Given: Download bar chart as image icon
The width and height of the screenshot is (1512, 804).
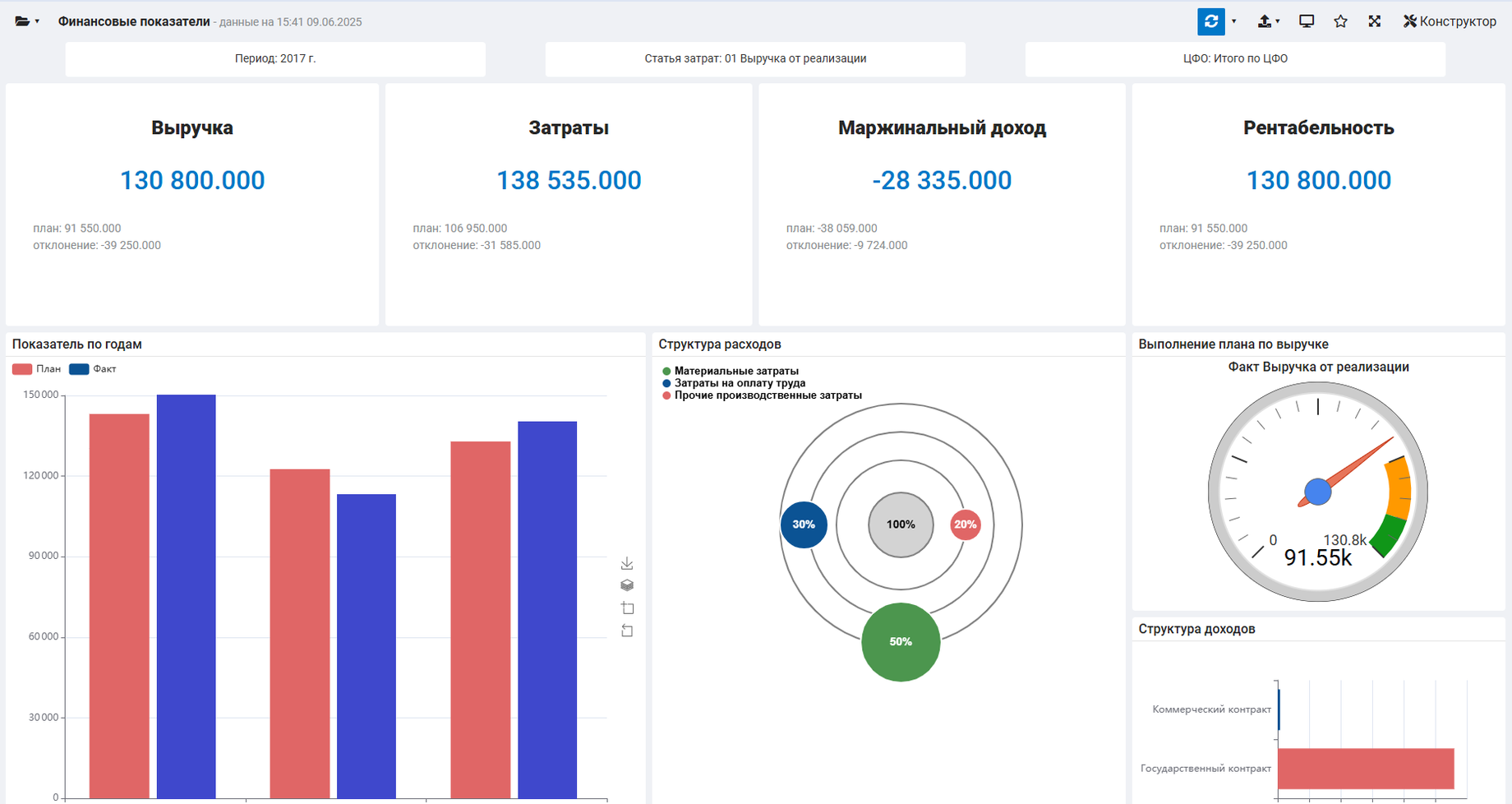Looking at the screenshot, I should click(x=627, y=563).
